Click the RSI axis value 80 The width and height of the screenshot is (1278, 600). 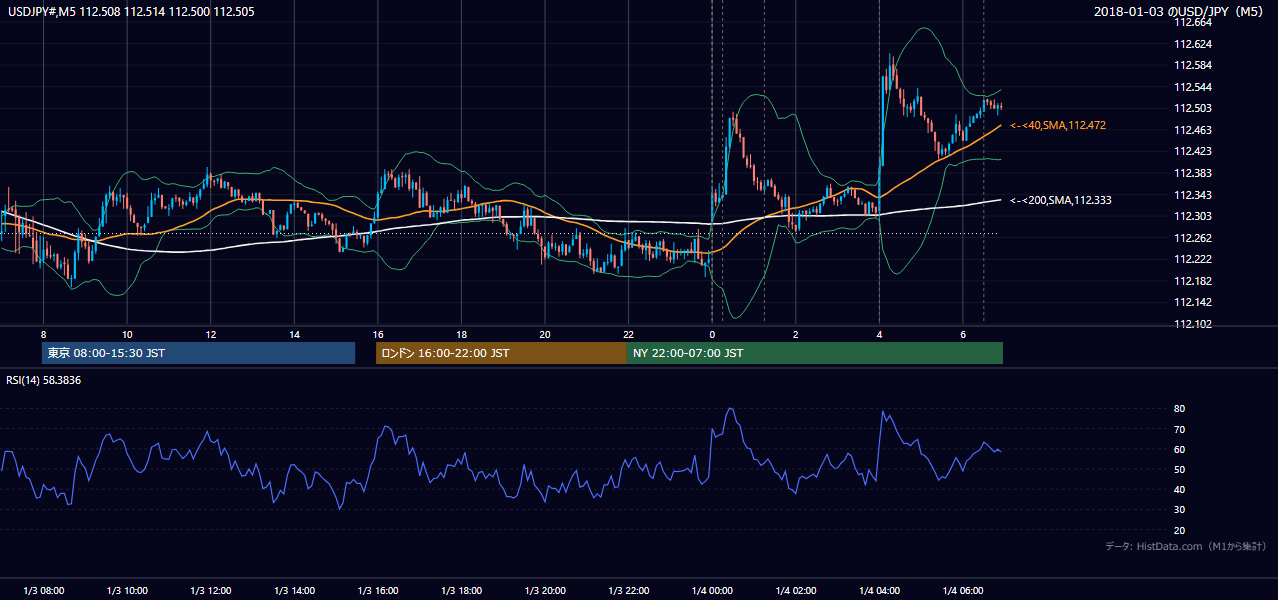(x=1180, y=409)
